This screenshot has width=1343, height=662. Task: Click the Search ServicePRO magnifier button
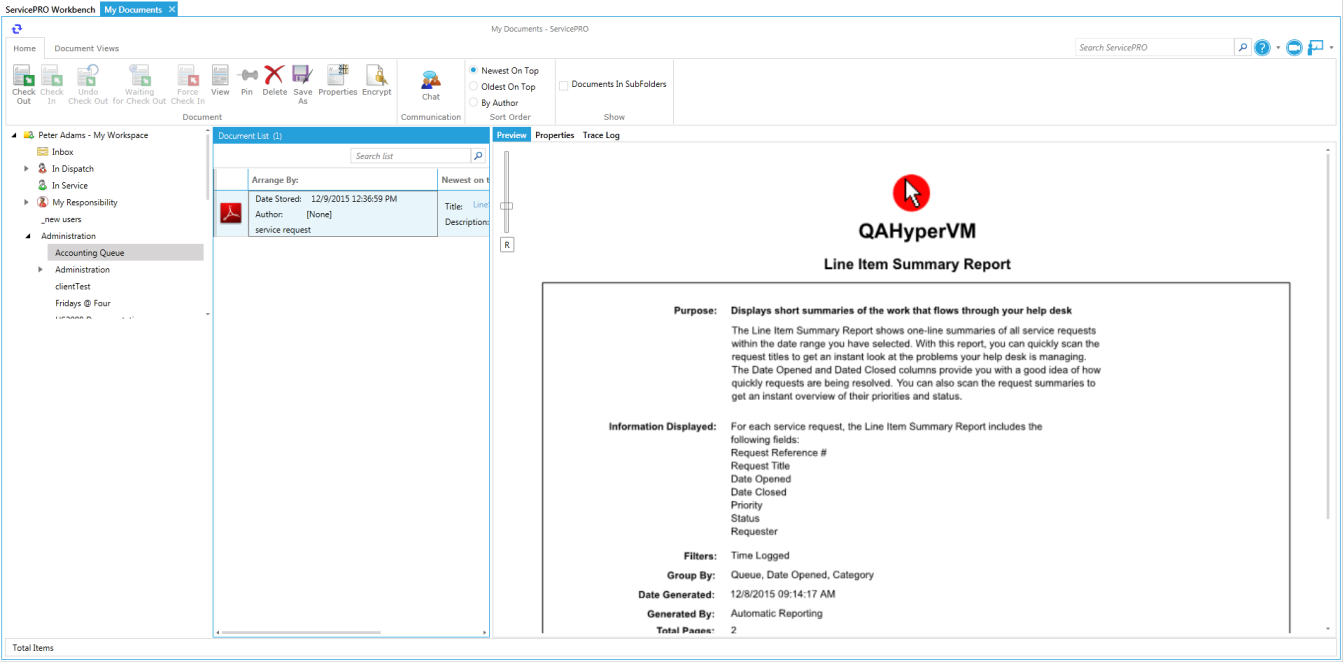tap(1243, 47)
